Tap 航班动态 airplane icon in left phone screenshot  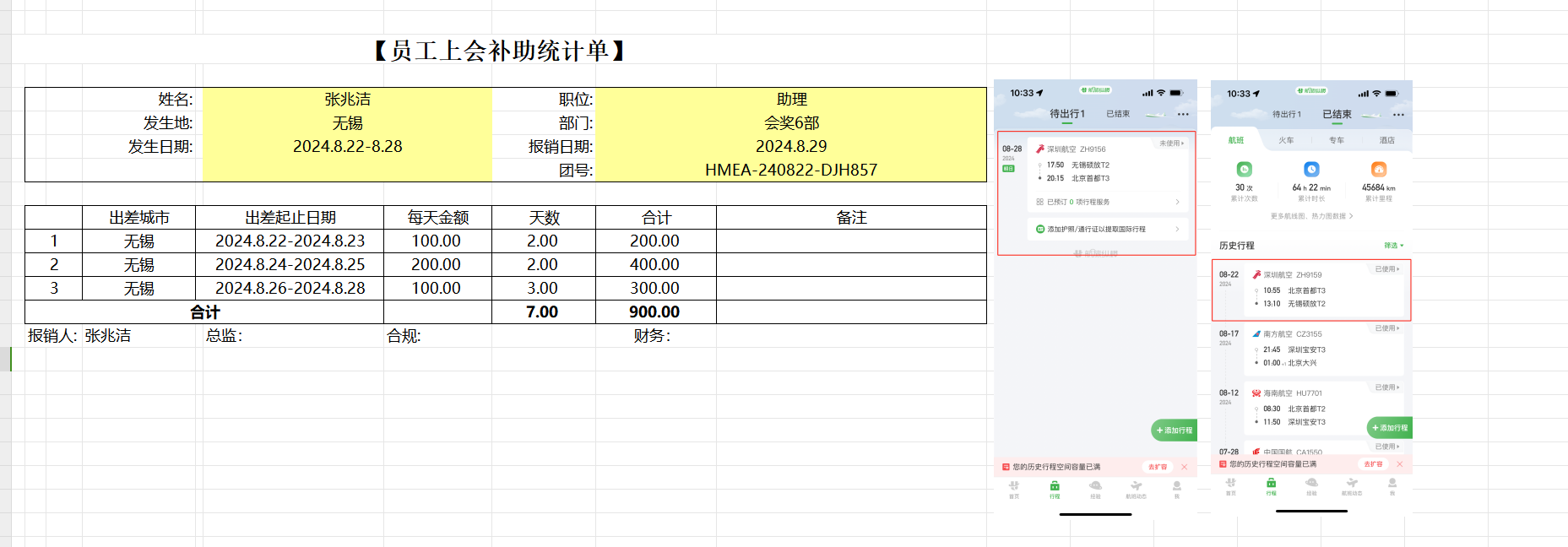pyautogui.click(x=1136, y=487)
